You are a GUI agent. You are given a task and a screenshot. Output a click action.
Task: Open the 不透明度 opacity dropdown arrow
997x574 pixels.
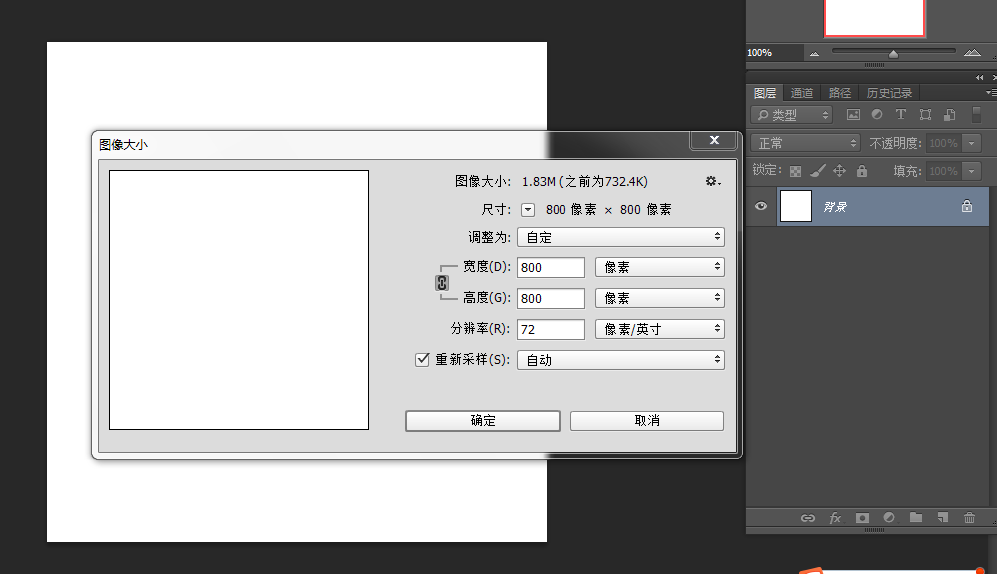tap(972, 143)
